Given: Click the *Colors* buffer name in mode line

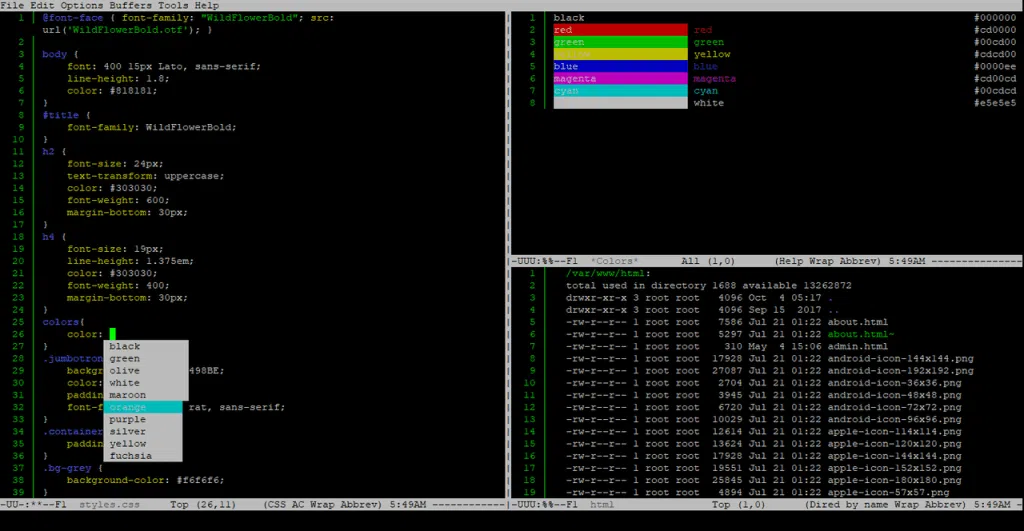Looking at the screenshot, I should click(614, 261).
